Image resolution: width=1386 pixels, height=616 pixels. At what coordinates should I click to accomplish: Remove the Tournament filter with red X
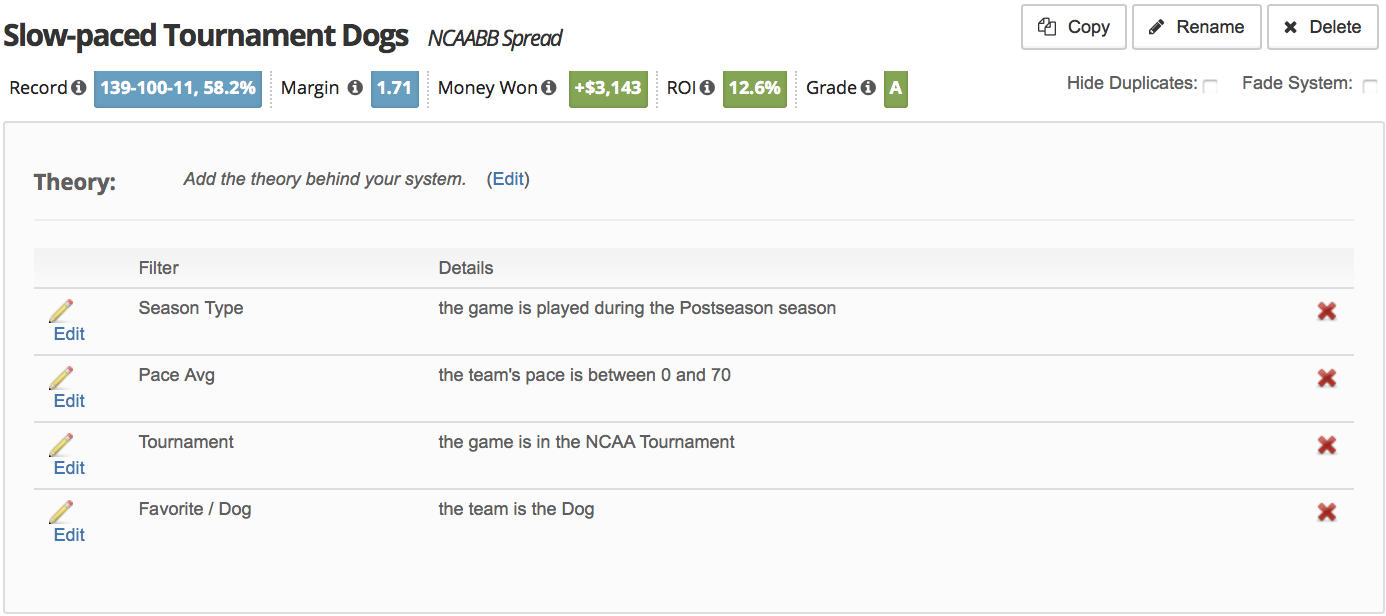point(1327,446)
